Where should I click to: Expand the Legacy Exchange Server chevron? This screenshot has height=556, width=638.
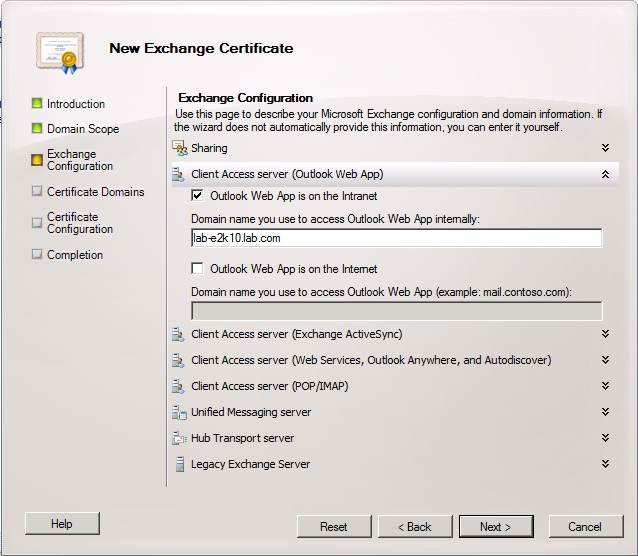click(605, 464)
